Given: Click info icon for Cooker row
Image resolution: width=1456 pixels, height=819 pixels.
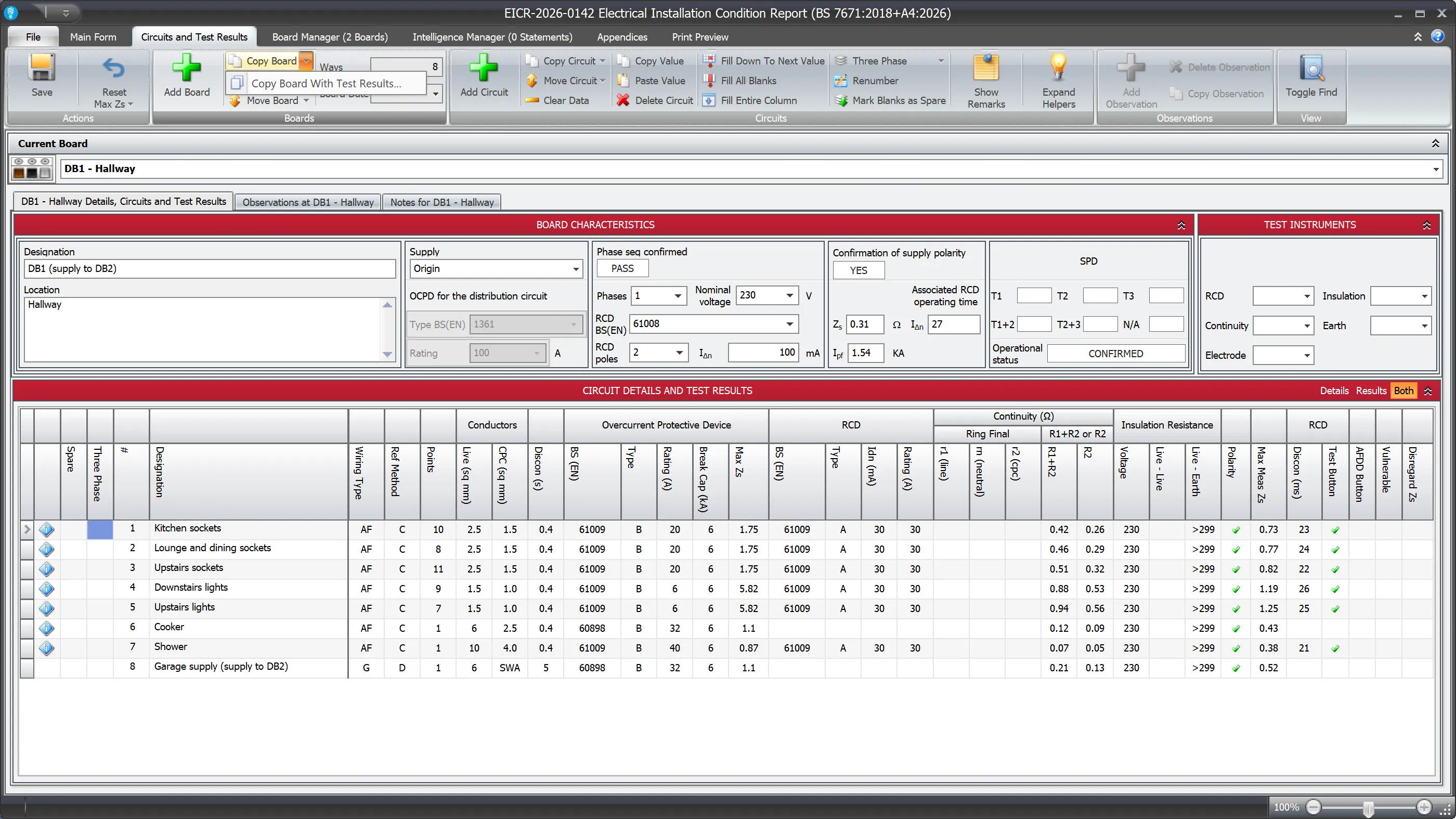Looking at the screenshot, I should (46, 628).
